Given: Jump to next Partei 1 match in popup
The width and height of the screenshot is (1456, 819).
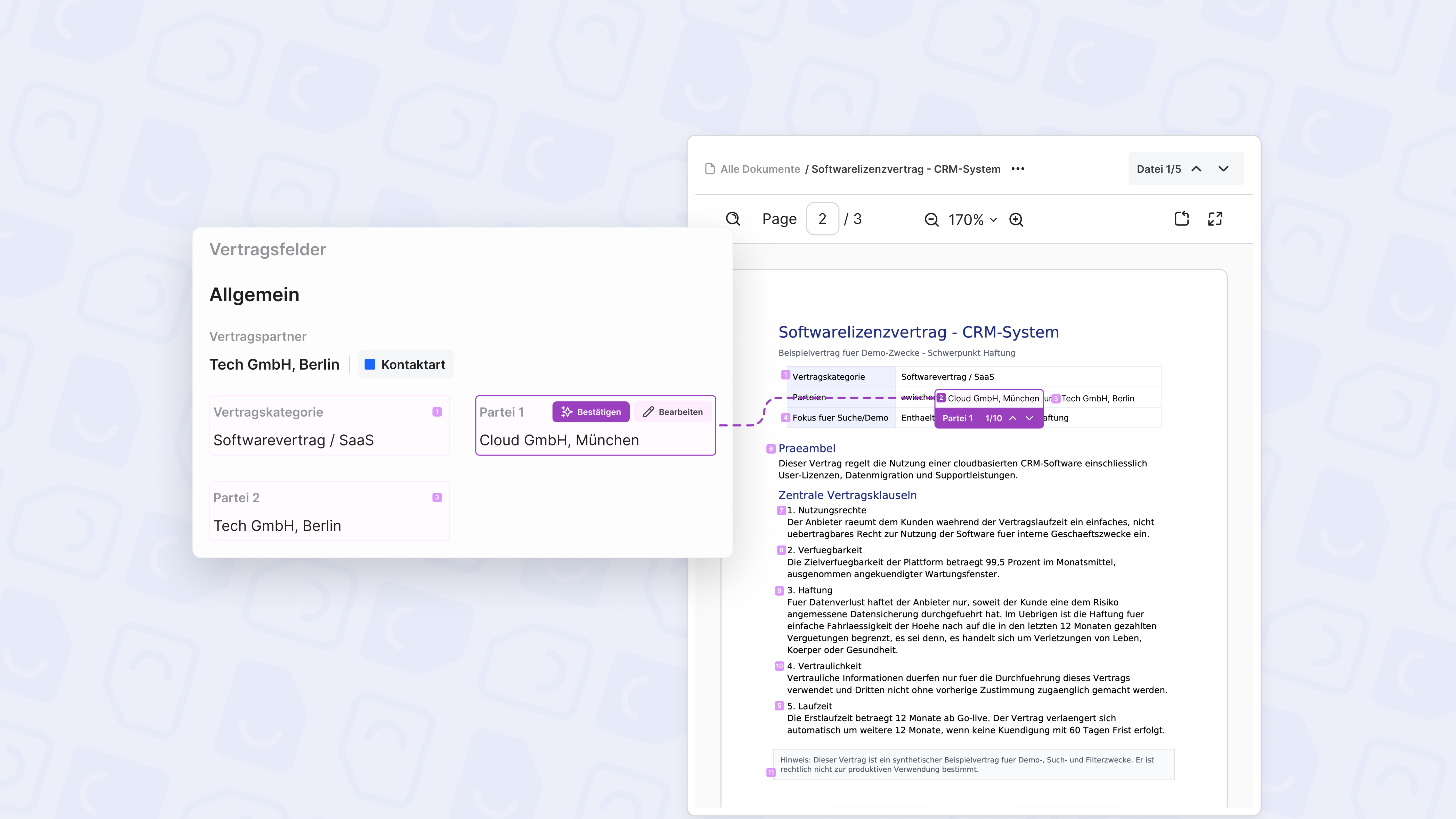Looking at the screenshot, I should [x=1029, y=418].
